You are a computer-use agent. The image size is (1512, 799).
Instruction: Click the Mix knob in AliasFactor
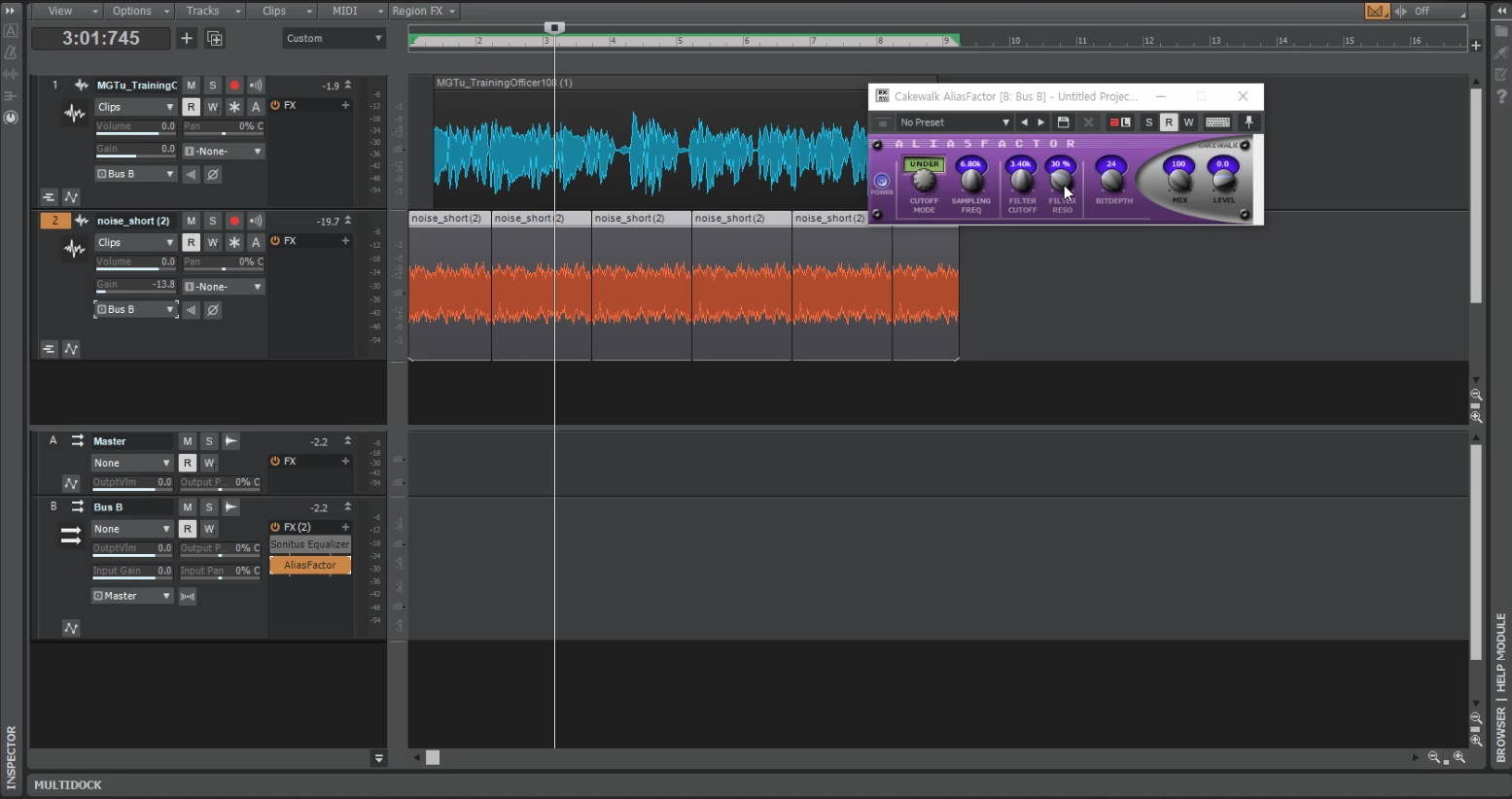1179,180
